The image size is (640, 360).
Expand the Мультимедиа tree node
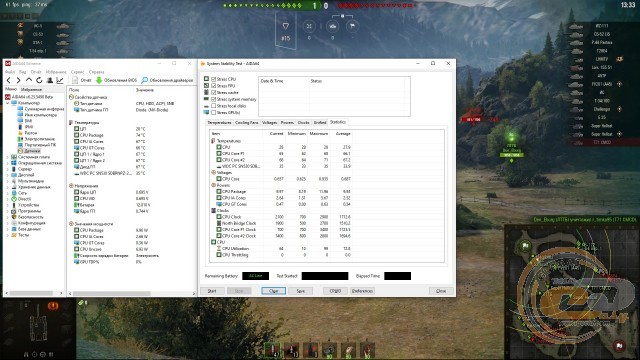7,181
